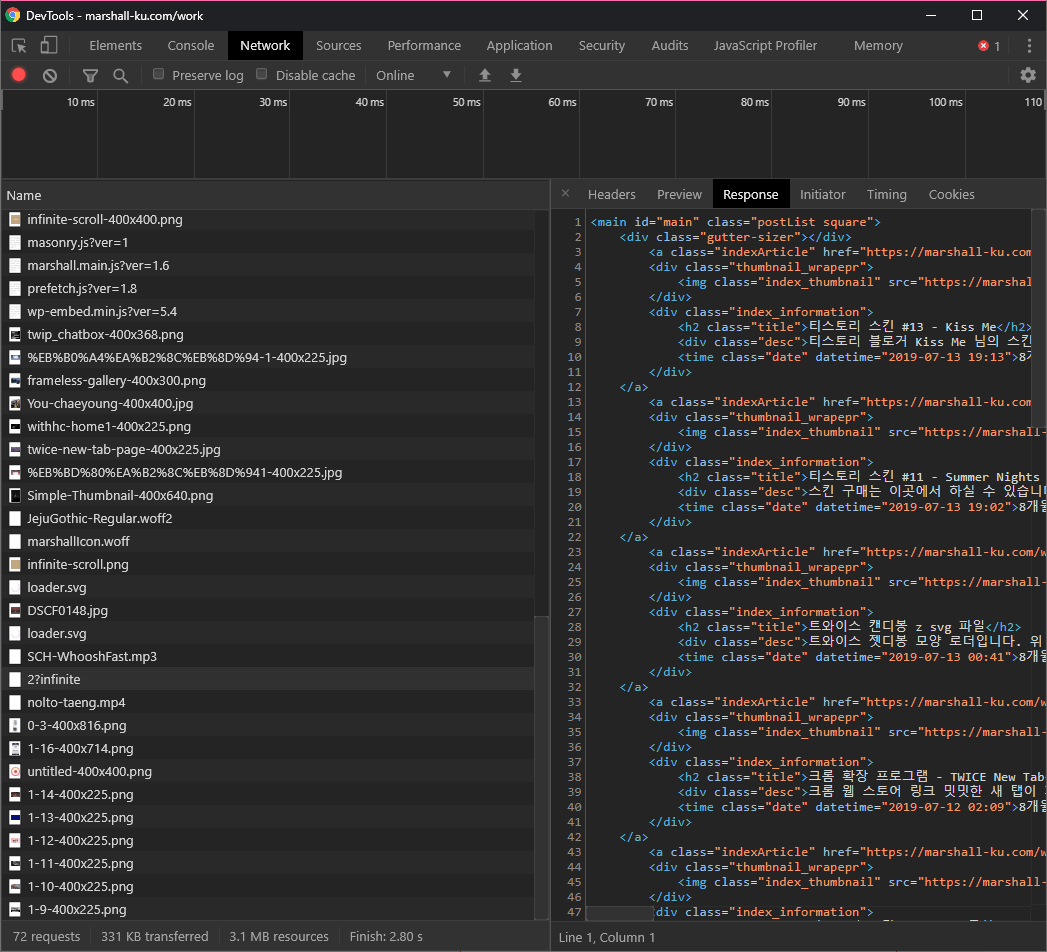1047x952 pixels.
Task: Switch to the Timing tab
Action: [x=886, y=195]
